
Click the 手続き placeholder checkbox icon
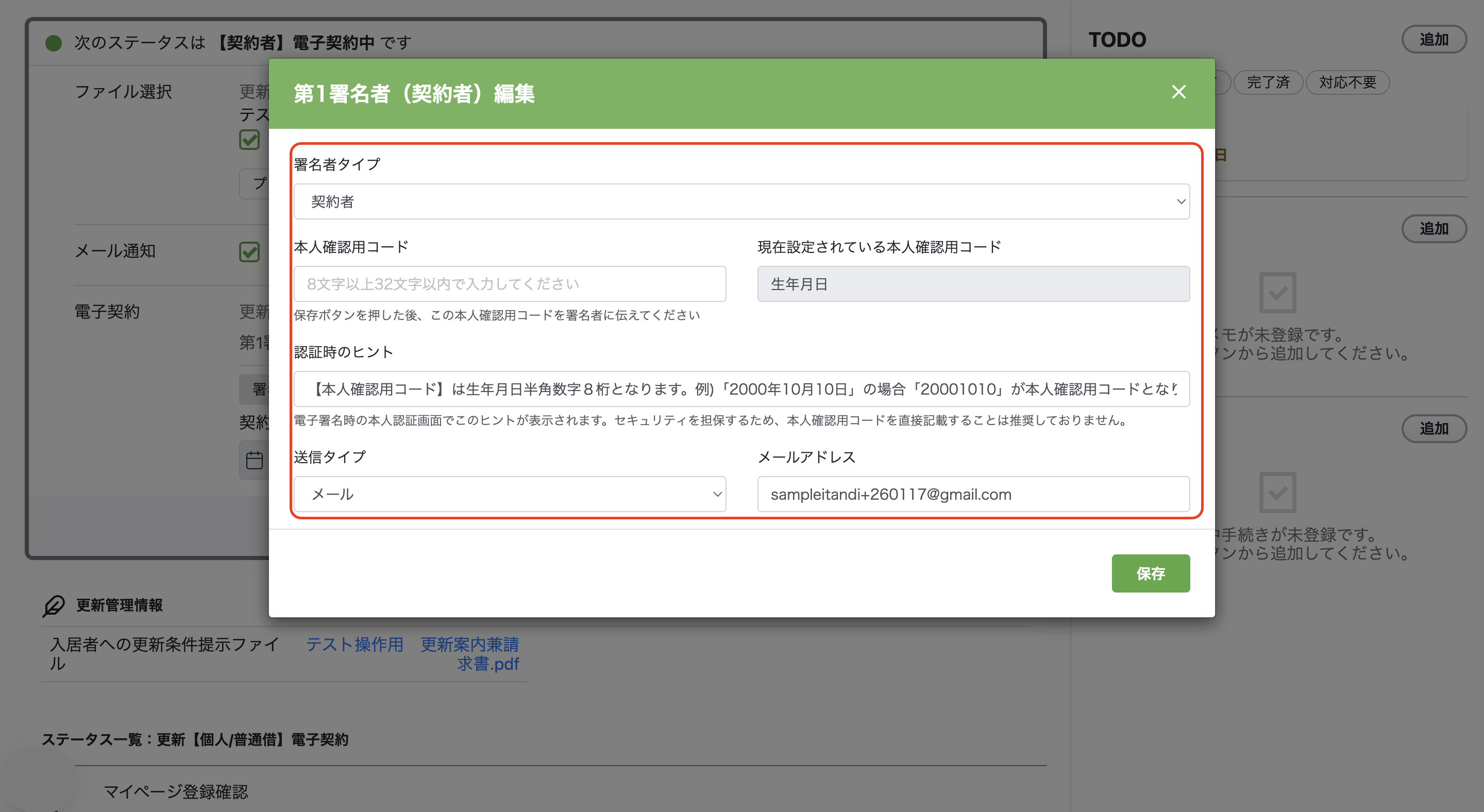point(1277,493)
